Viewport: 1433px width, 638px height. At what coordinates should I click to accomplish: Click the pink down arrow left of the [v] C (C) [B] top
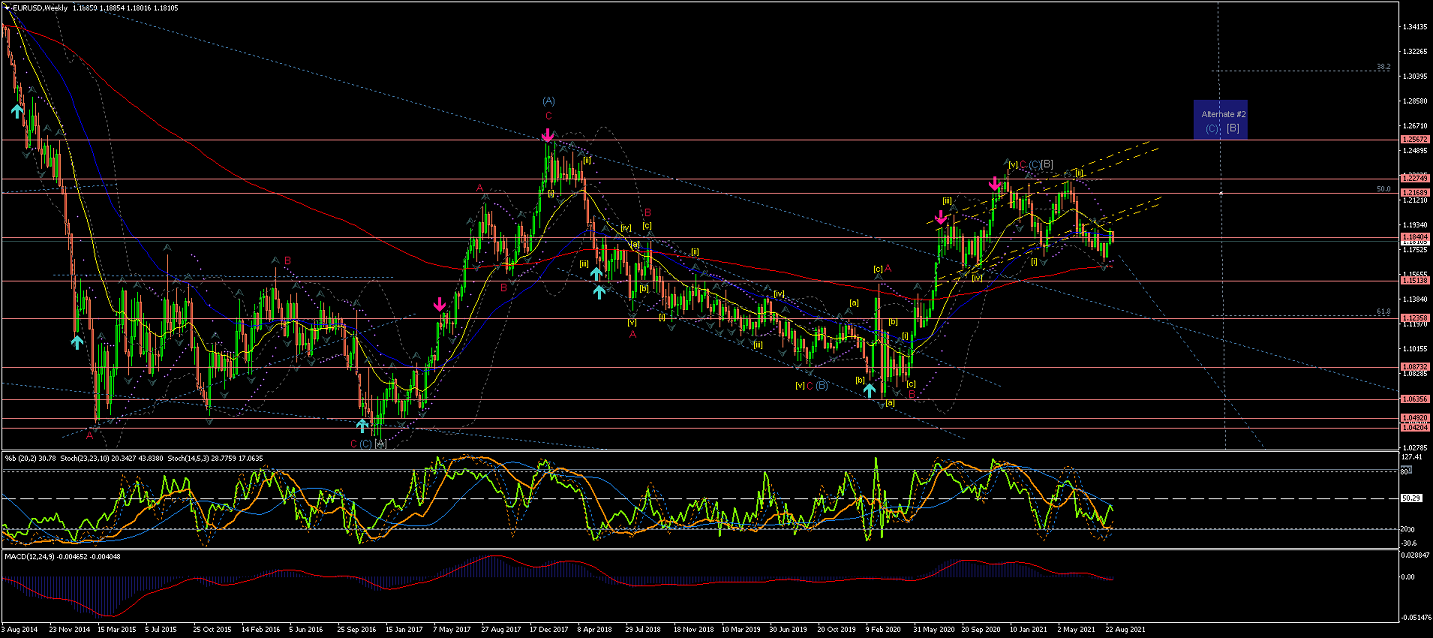coord(994,184)
